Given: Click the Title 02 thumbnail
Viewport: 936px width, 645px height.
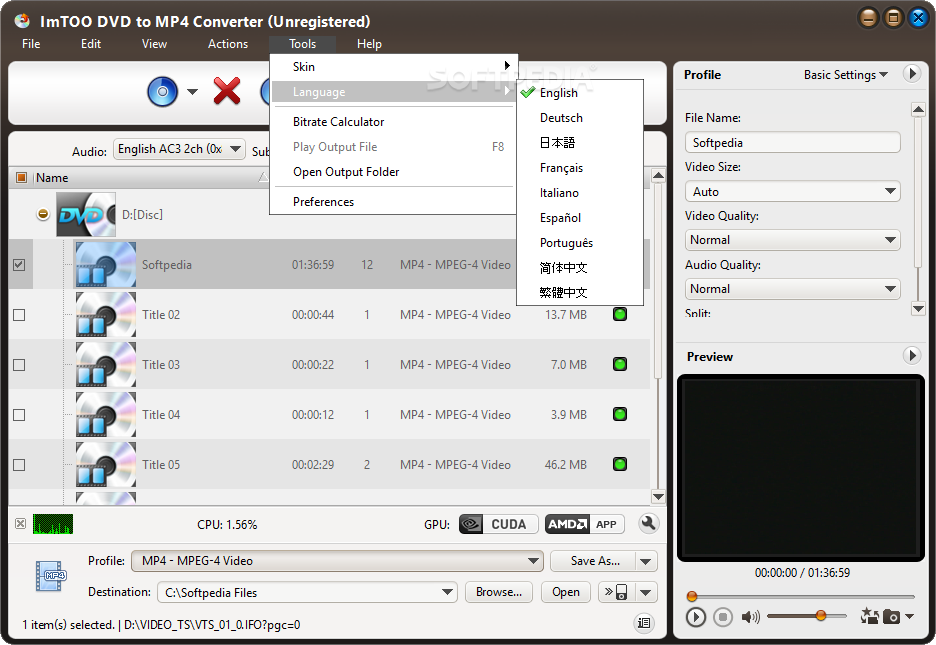Looking at the screenshot, I should click(x=106, y=314).
